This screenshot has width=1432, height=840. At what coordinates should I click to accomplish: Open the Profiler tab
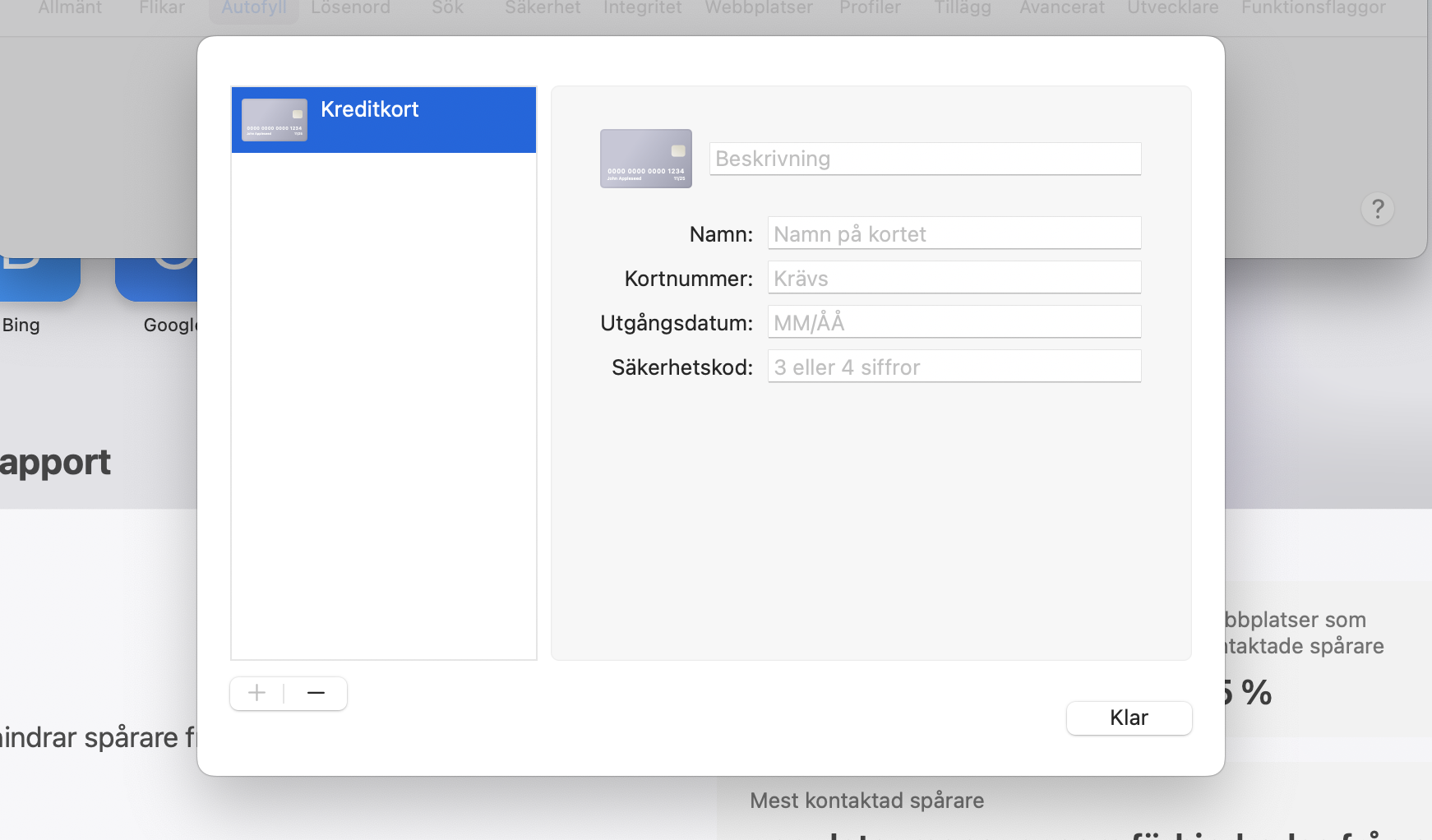870,8
